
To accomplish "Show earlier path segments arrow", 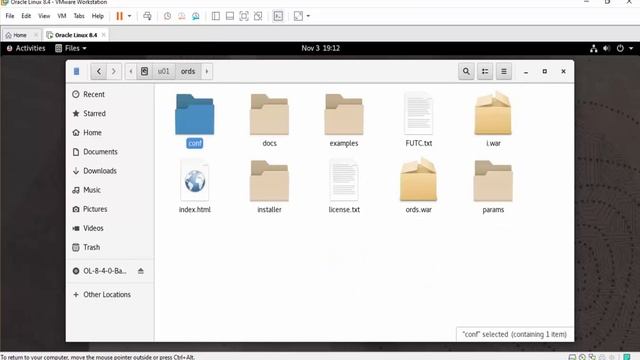I will click(x=131, y=71).
